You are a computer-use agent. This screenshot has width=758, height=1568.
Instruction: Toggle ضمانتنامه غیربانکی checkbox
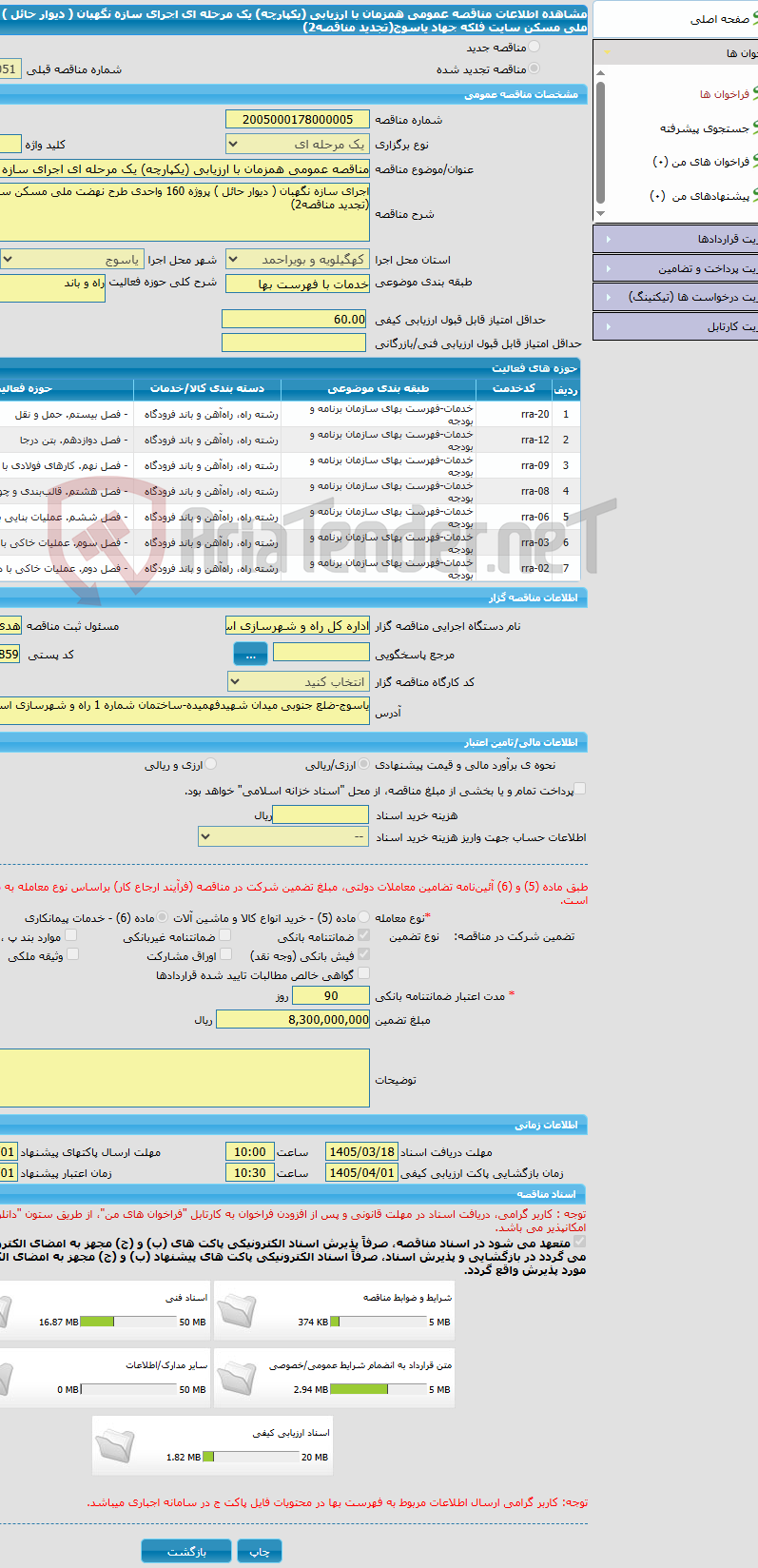tap(225, 936)
